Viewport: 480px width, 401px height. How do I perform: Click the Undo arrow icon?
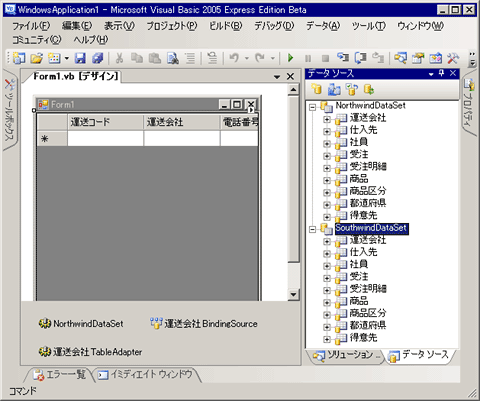[234, 58]
